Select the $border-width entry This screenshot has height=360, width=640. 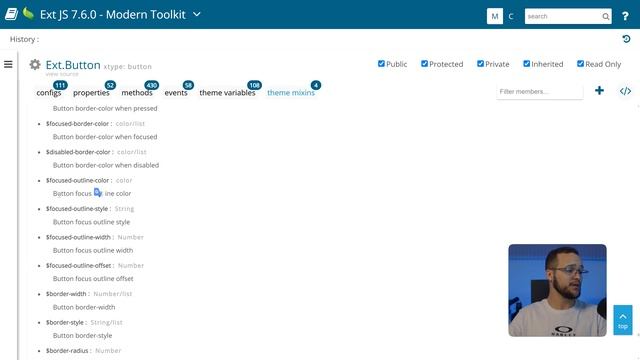(x=67, y=294)
